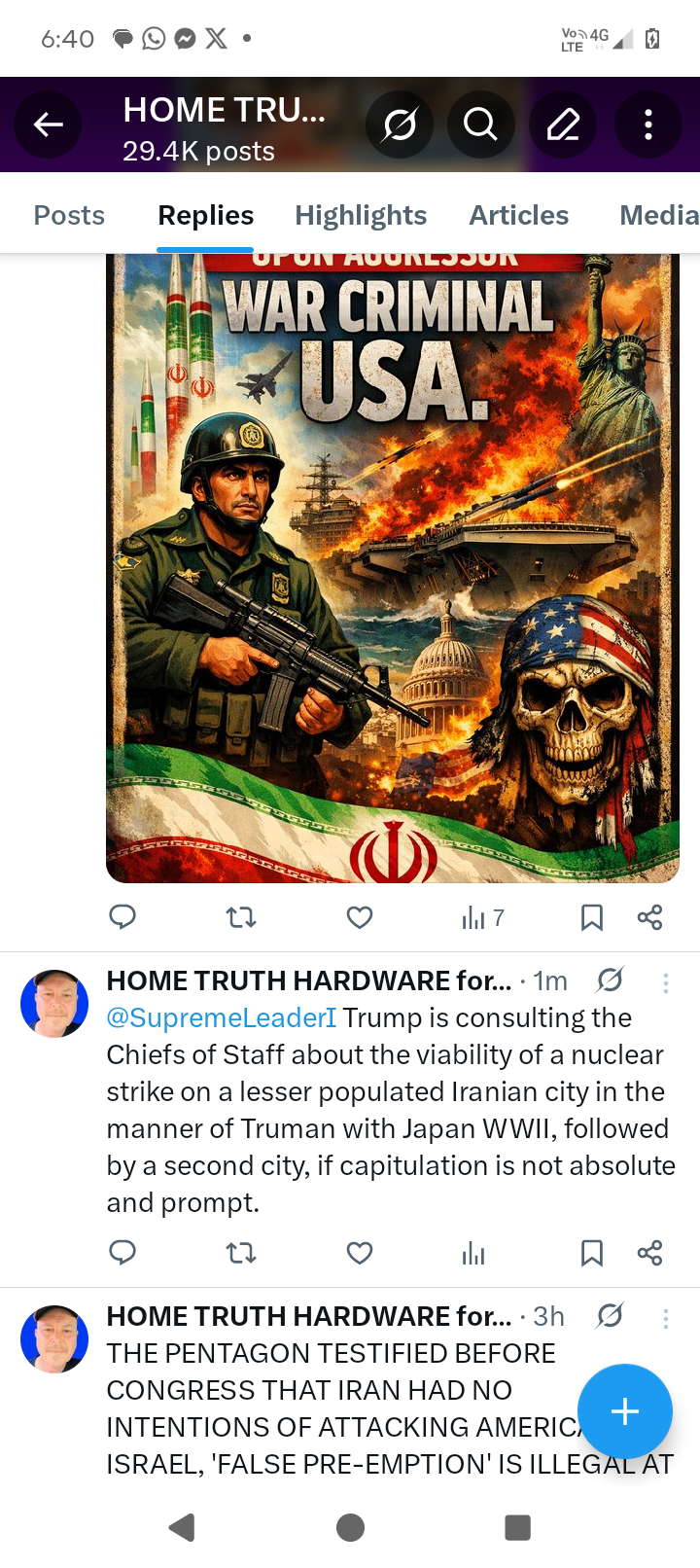This screenshot has width=700, height=1568.
Task: Tap the compose pencil icon in header
Action: [x=563, y=125]
